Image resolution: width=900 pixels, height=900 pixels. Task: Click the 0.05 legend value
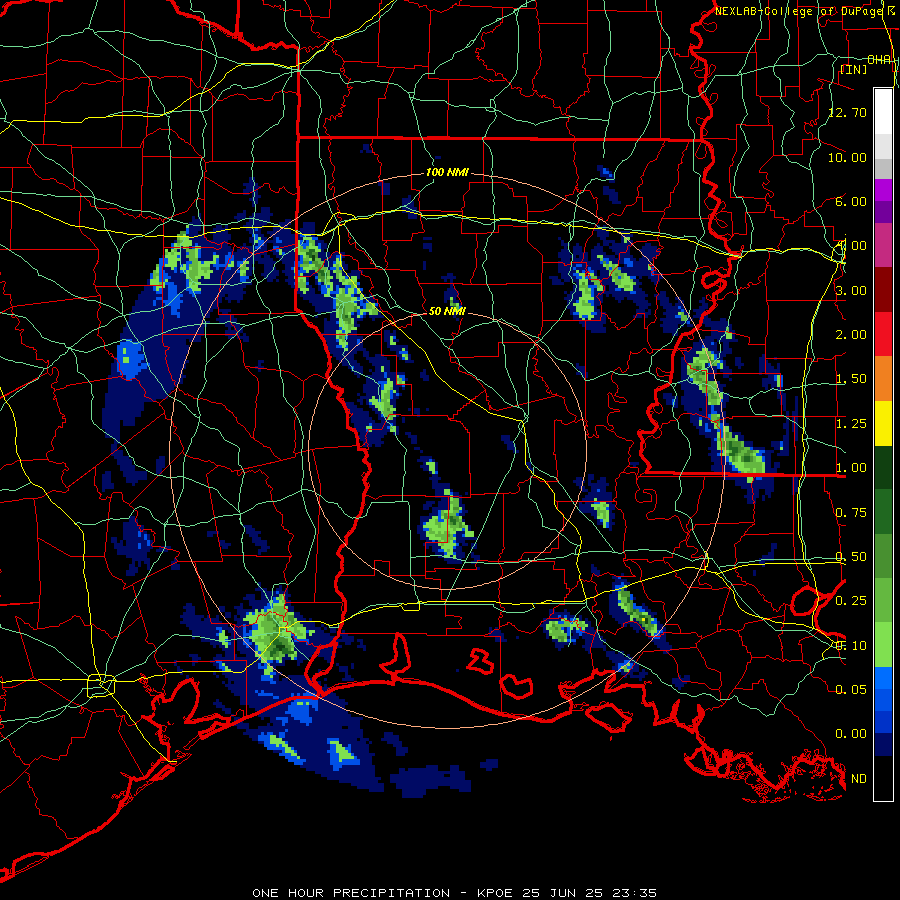tap(851, 689)
